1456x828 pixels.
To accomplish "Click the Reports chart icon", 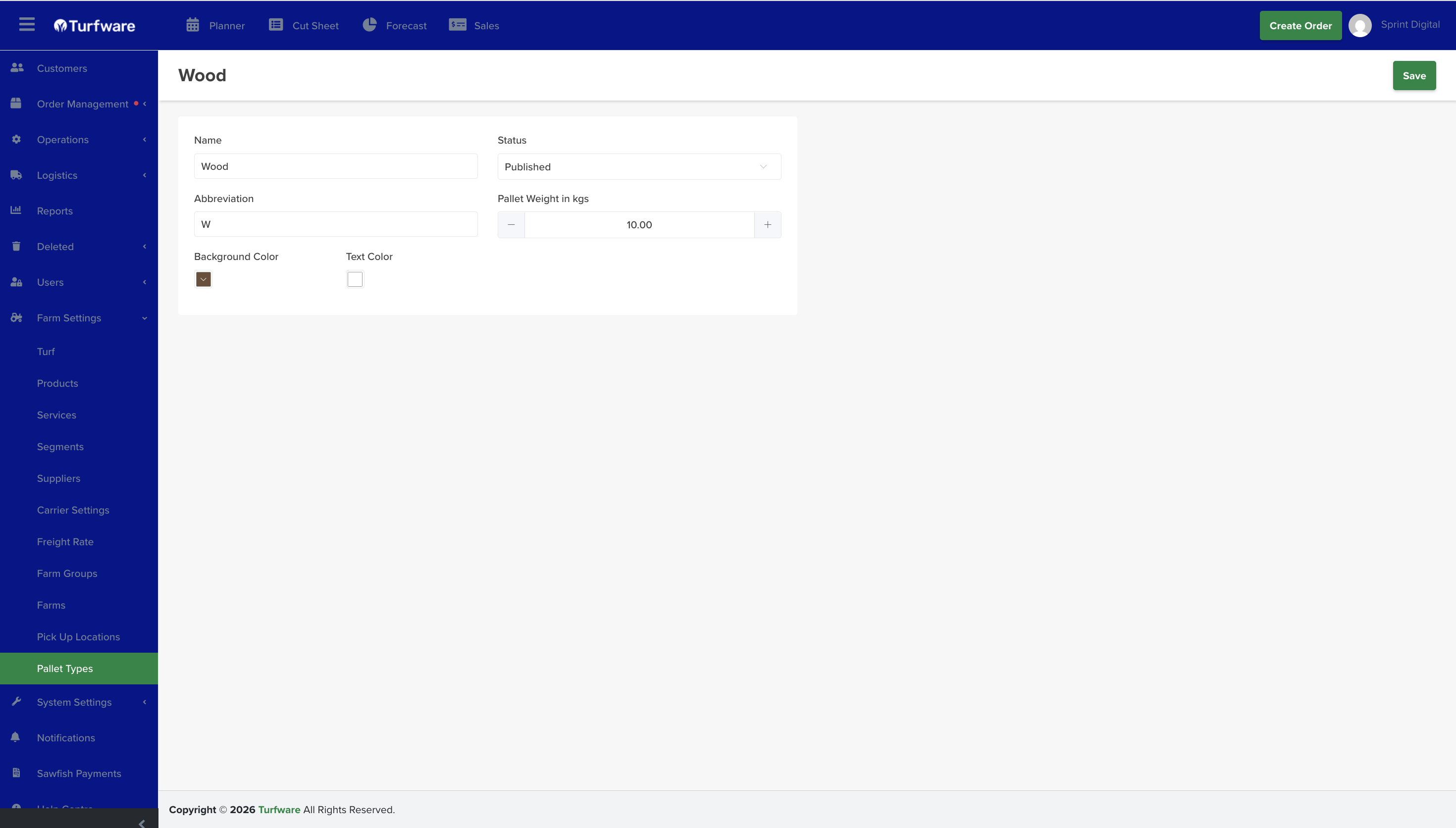I will pyautogui.click(x=16, y=210).
